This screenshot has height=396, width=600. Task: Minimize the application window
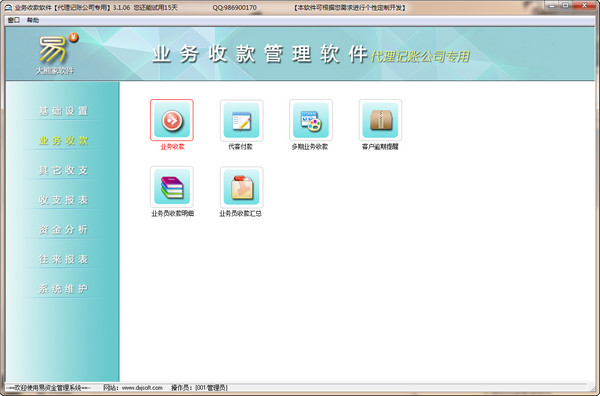(x=552, y=6)
